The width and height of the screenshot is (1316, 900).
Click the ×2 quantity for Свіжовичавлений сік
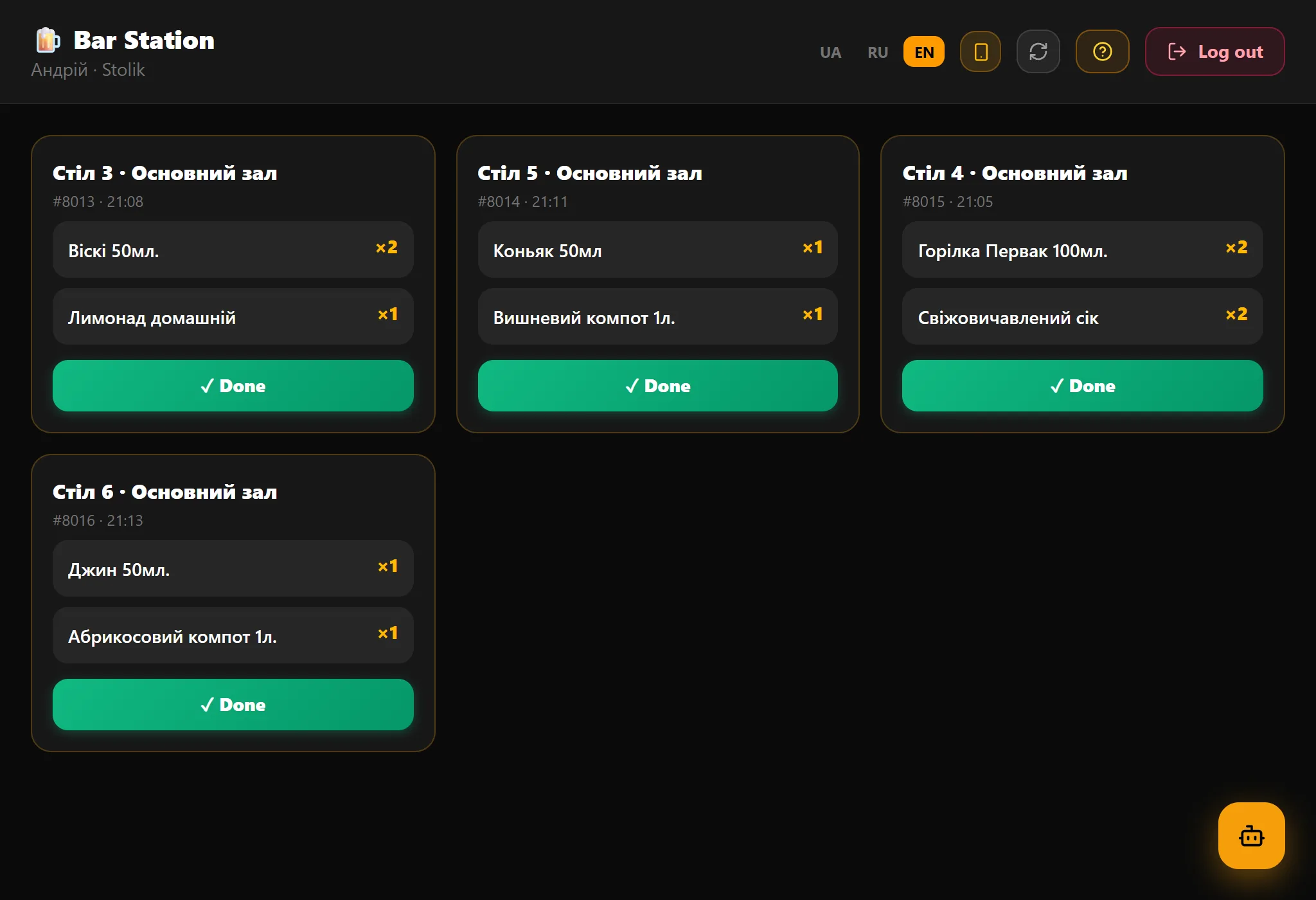pos(1236,314)
